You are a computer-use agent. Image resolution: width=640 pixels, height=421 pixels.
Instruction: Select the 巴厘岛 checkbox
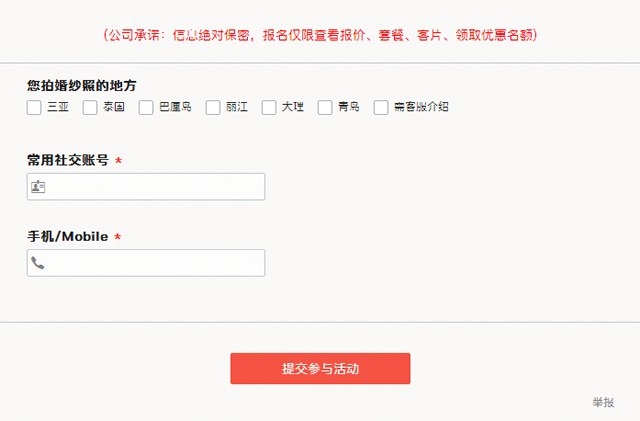(x=146, y=107)
